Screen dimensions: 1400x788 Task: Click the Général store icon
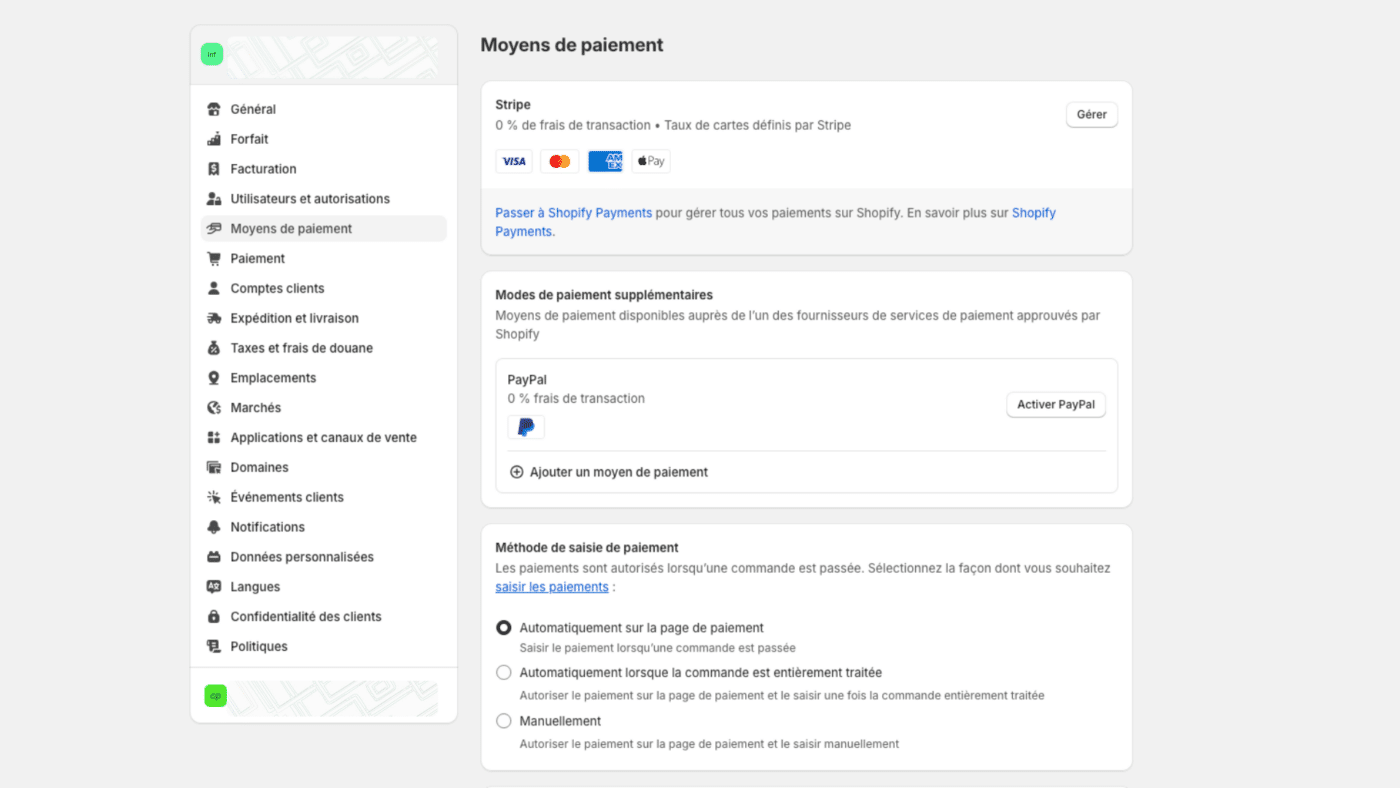(213, 109)
